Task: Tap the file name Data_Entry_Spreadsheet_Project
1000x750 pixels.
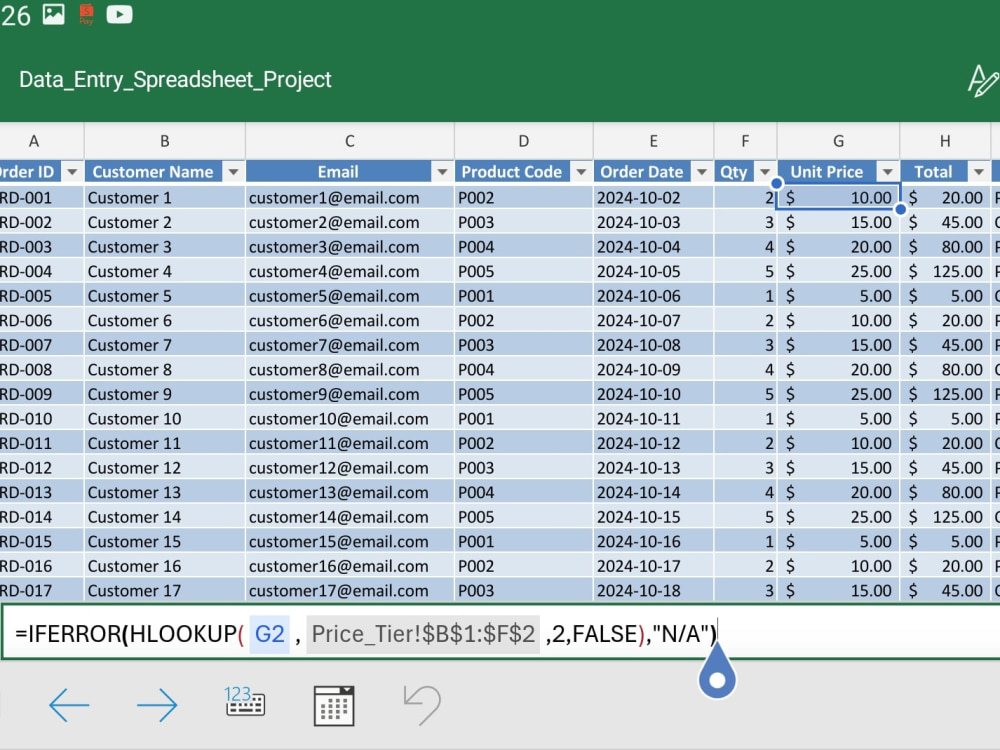Action: 175,80
